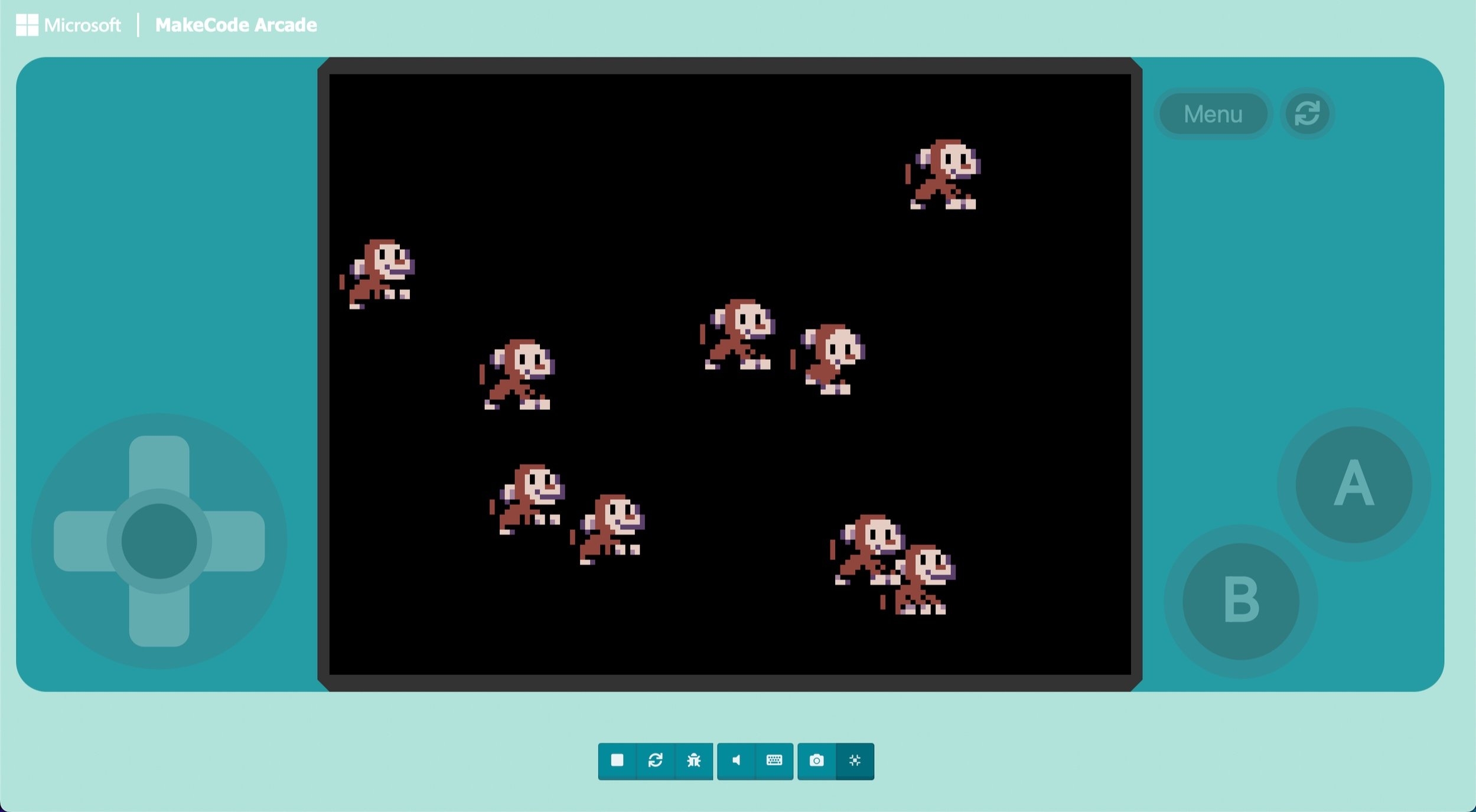Toggle the keyboard controls icon
This screenshot has height=812, width=1476.
tap(774, 761)
